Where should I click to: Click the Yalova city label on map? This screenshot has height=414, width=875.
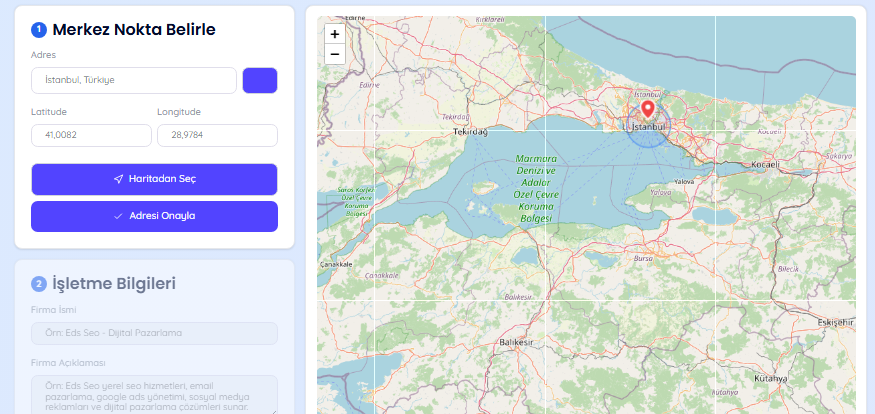[684, 182]
